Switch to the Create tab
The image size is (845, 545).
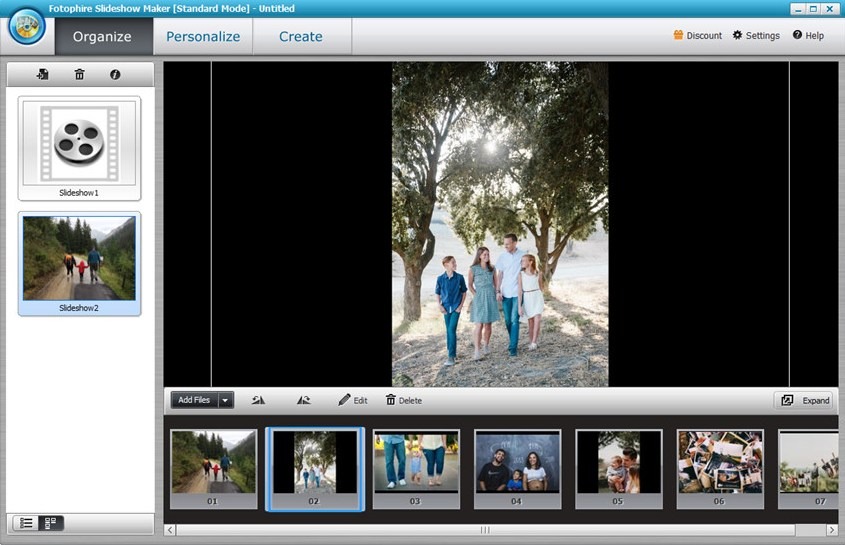[x=301, y=36]
